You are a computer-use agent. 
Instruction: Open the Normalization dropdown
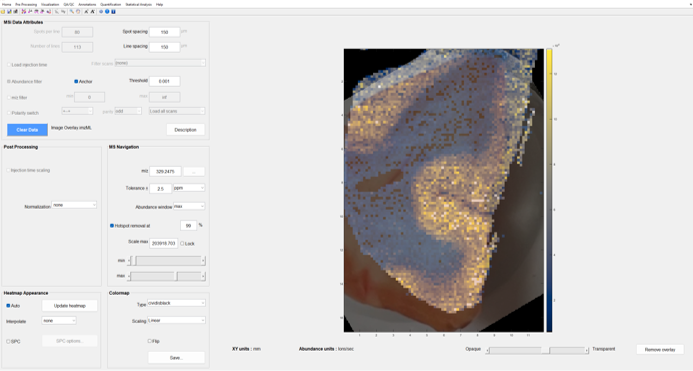[x=74, y=205]
